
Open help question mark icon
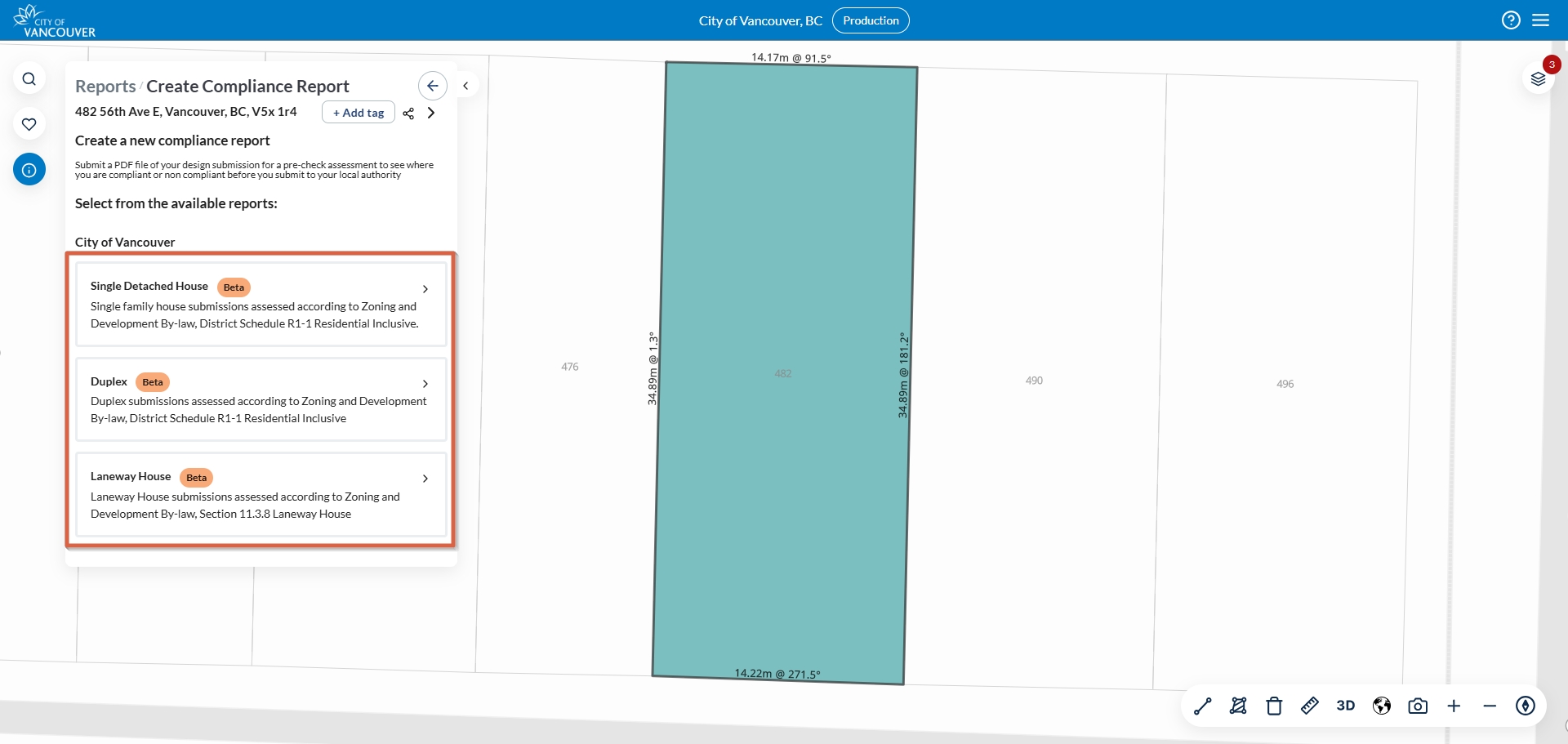(1511, 20)
